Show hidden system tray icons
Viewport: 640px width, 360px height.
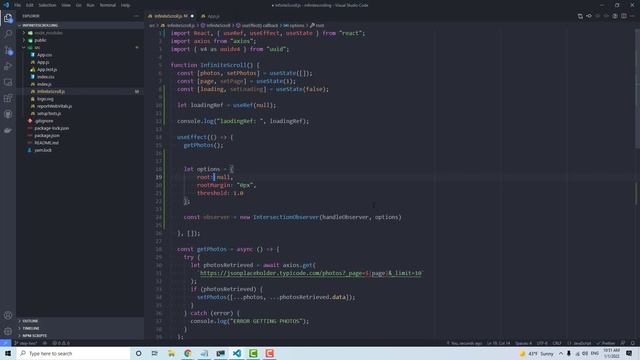pyautogui.click(x=561, y=353)
